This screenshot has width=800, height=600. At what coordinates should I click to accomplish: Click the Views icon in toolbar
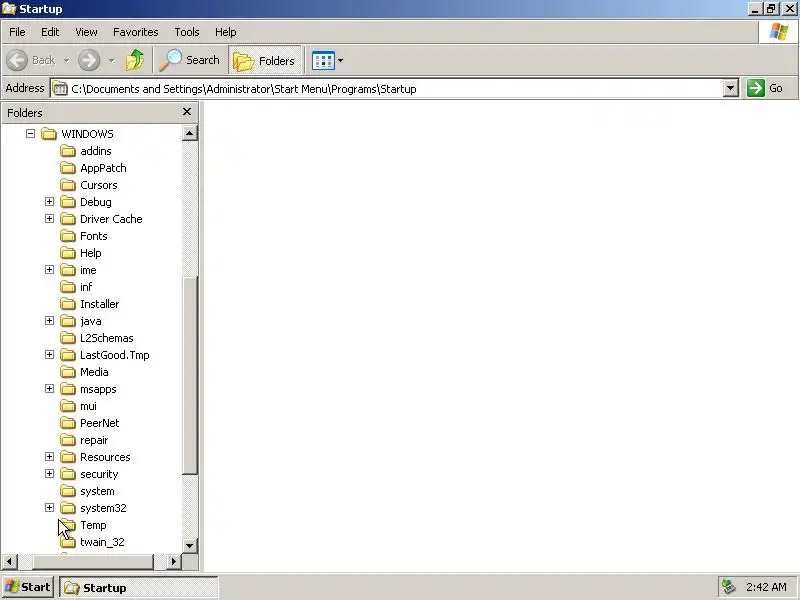coord(323,61)
